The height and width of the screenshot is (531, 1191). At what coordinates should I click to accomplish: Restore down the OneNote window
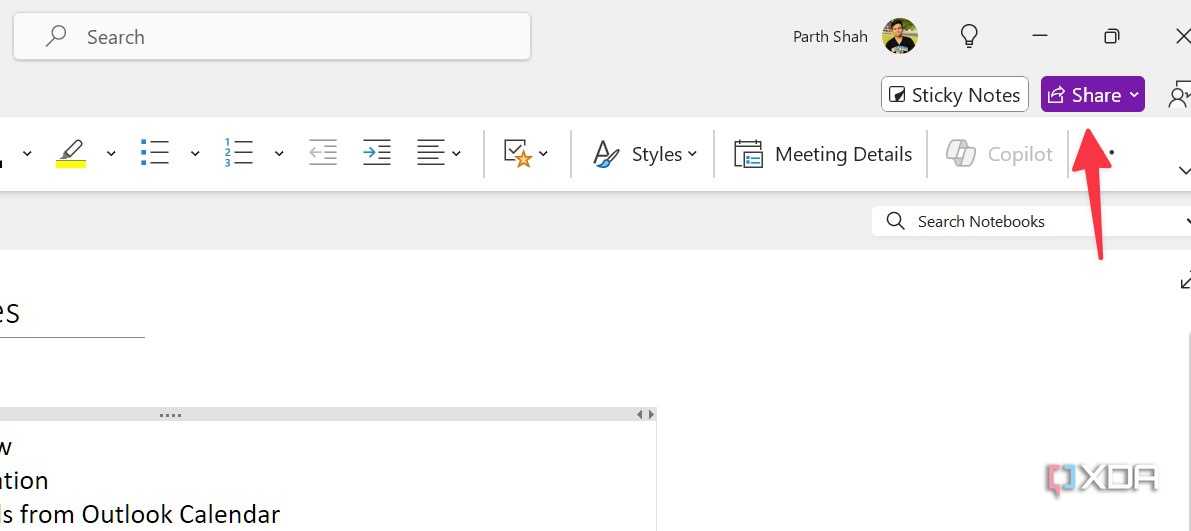click(1111, 36)
